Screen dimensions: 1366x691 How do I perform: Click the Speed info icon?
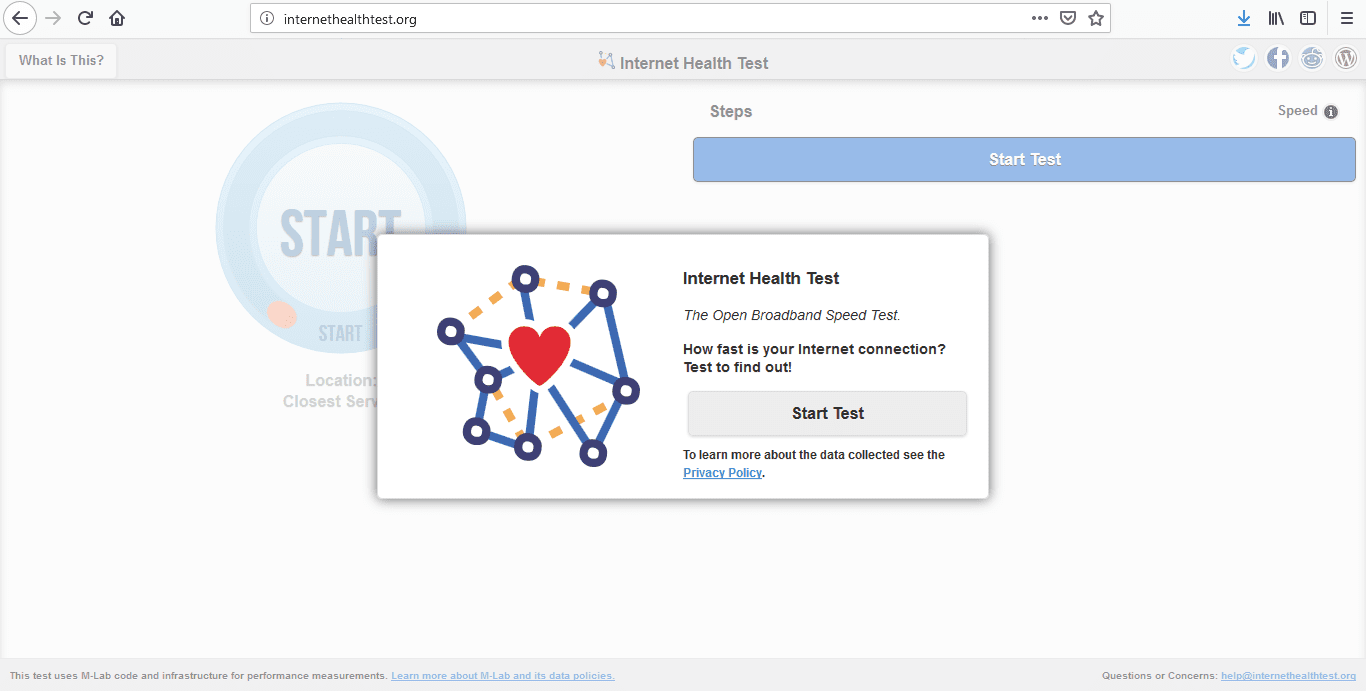coord(1331,112)
